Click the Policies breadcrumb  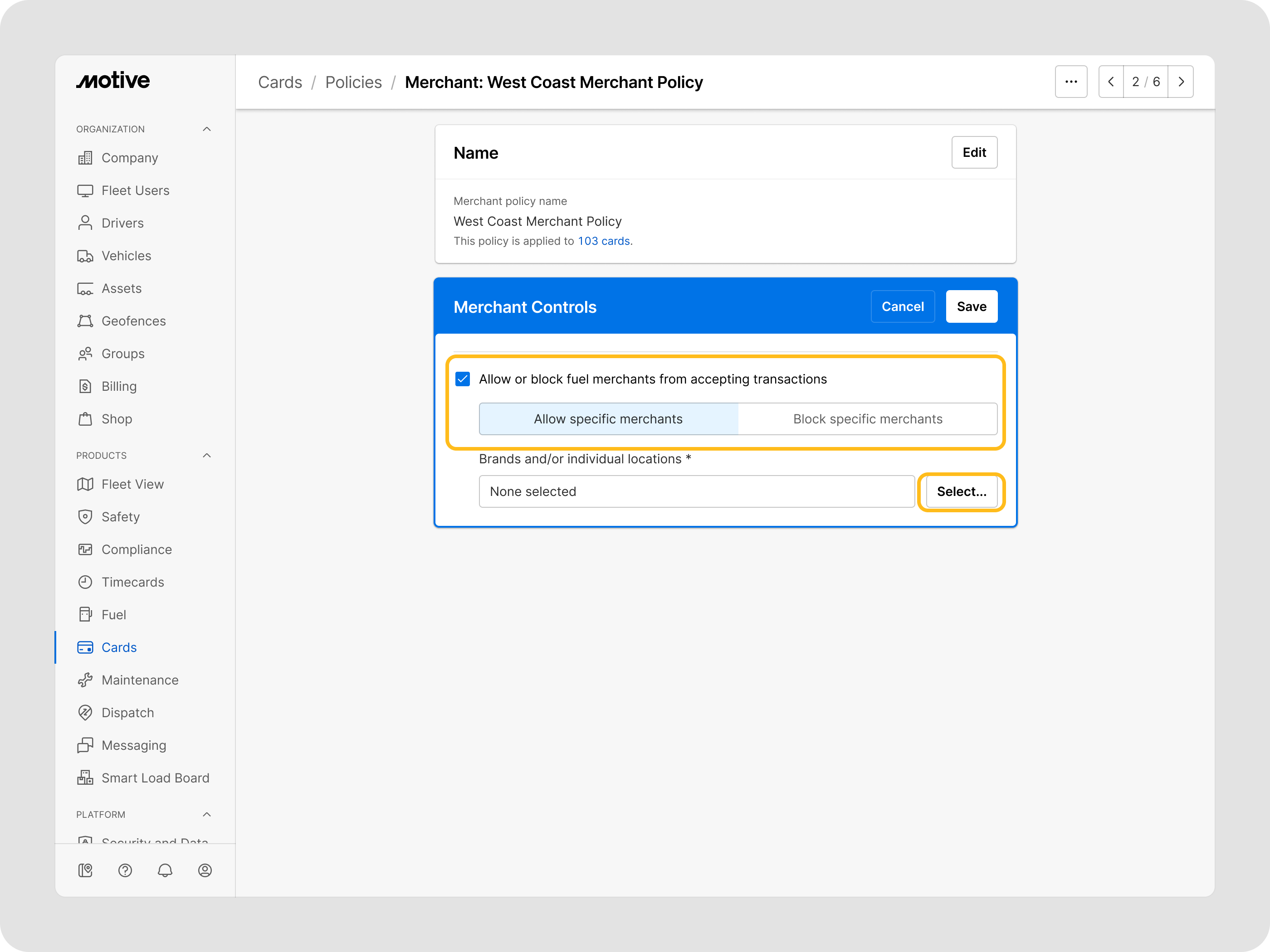pos(353,82)
